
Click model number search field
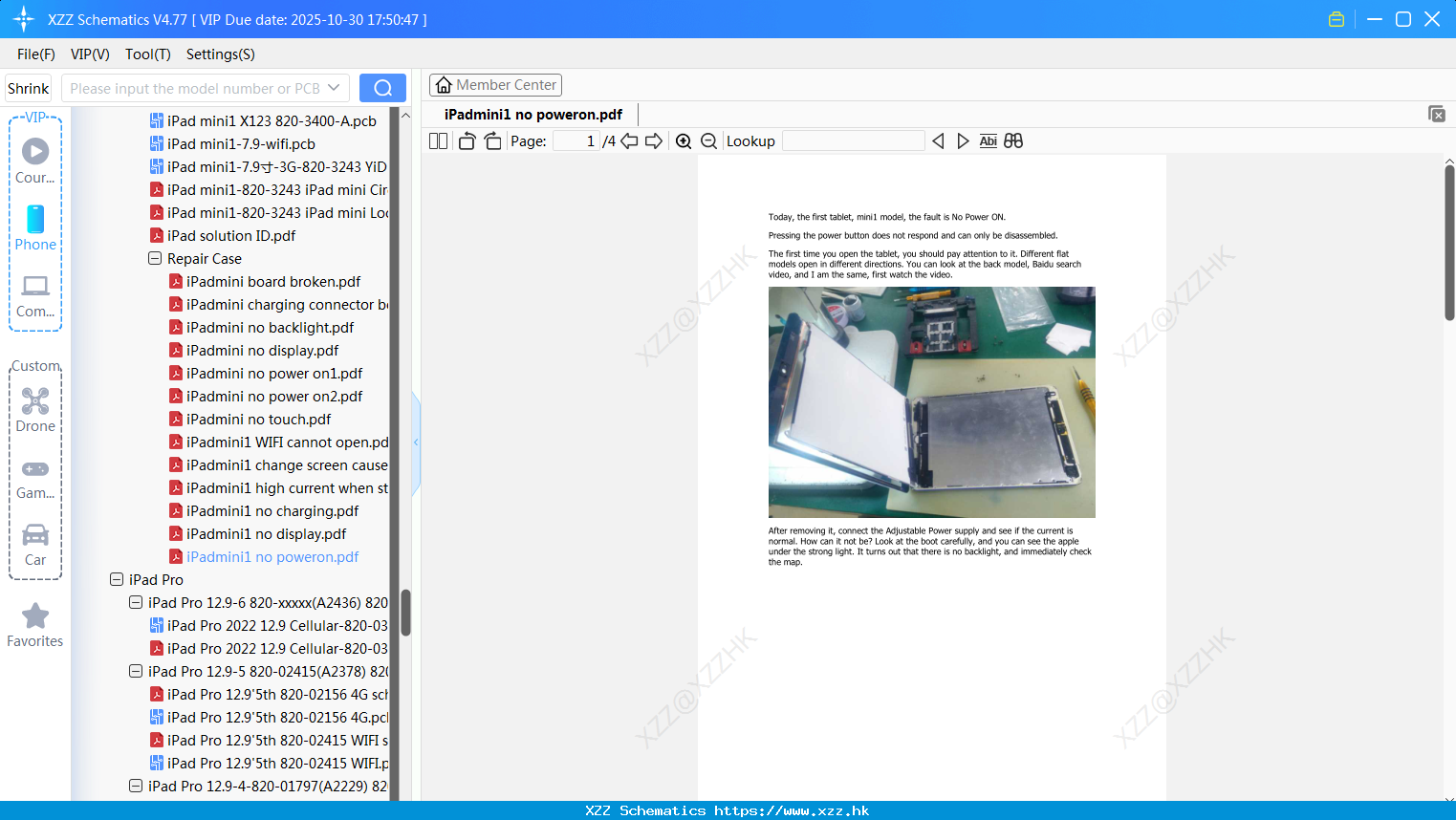pyautogui.click(x=194, y=88)
